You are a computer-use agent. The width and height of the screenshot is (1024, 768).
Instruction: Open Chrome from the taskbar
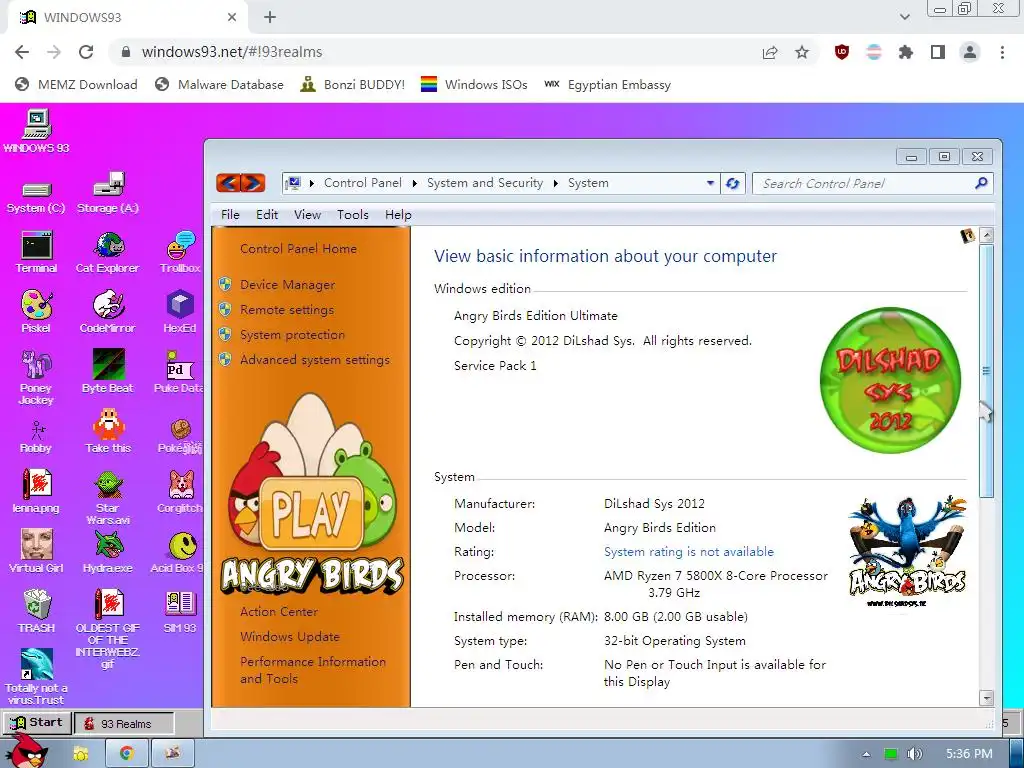[127, 754]
